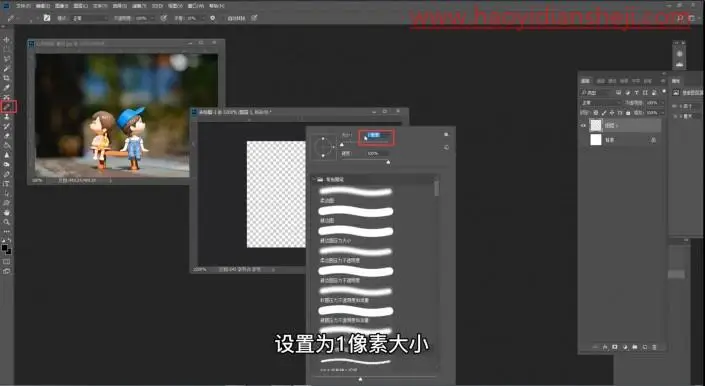Select the Eyedropper tool
Image resolution: width=705 pixels, height=386 pixels.
[x=6, y=88]
